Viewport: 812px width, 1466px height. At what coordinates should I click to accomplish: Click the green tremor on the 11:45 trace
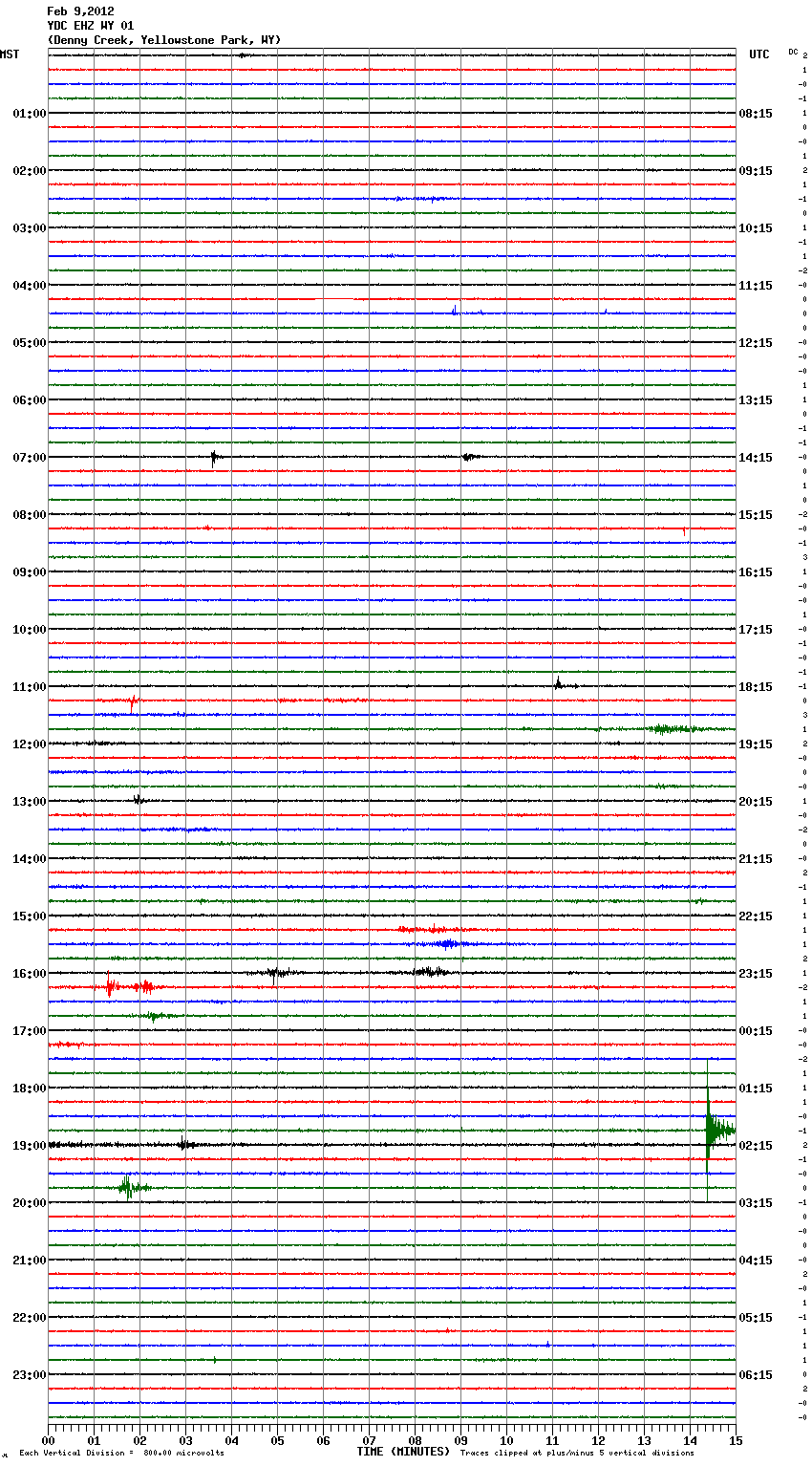(x=678, y=729)
